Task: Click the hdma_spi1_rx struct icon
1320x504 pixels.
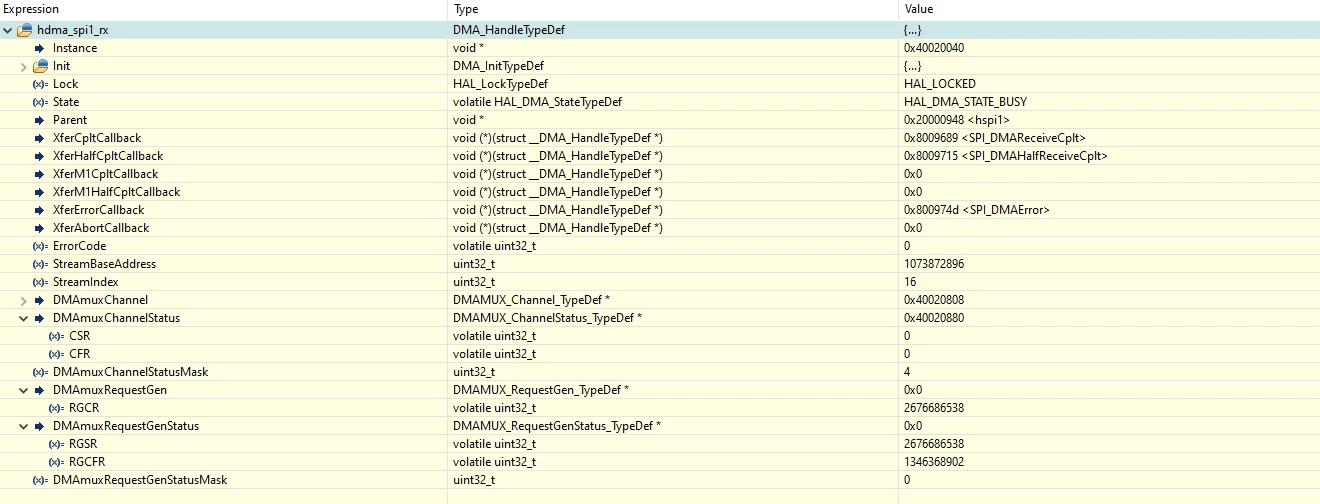Action: pyautogui.click(x=25, y=30)
